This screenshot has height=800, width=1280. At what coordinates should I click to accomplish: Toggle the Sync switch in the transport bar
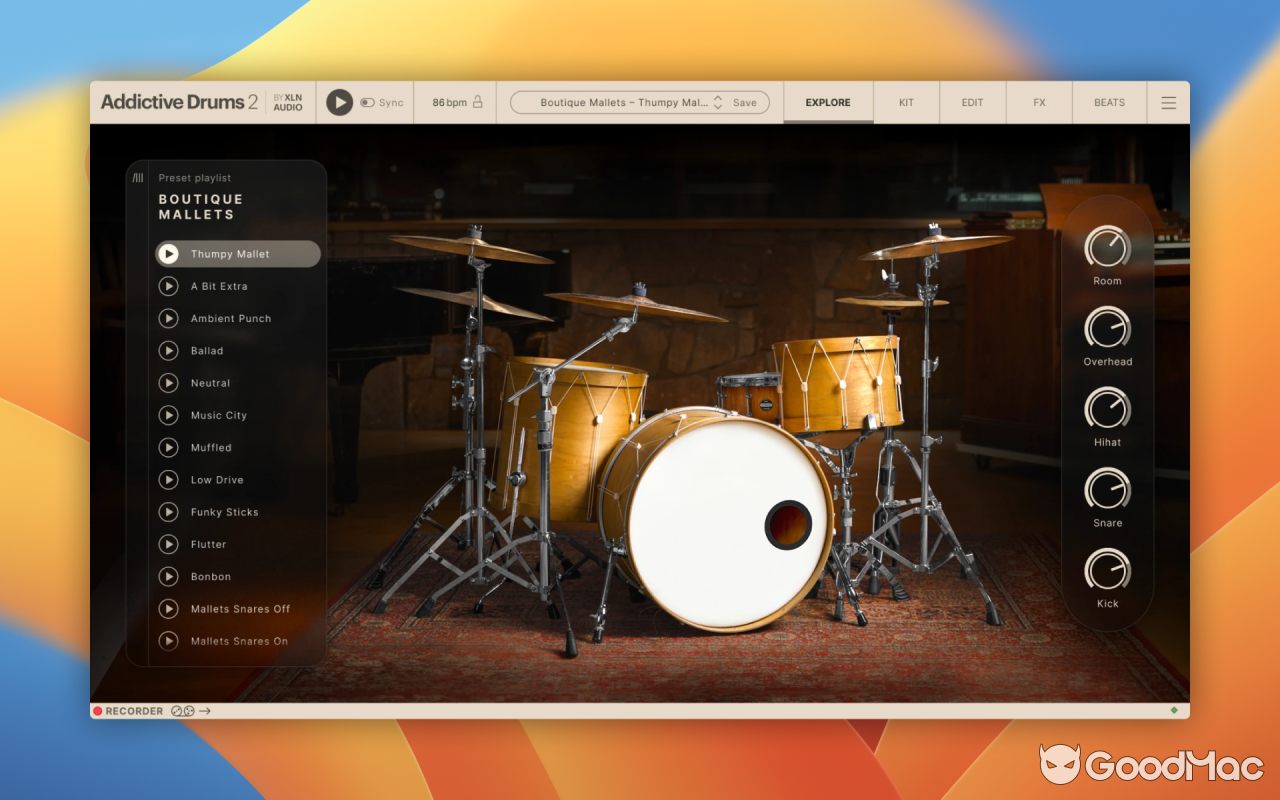tap(366, 101)
